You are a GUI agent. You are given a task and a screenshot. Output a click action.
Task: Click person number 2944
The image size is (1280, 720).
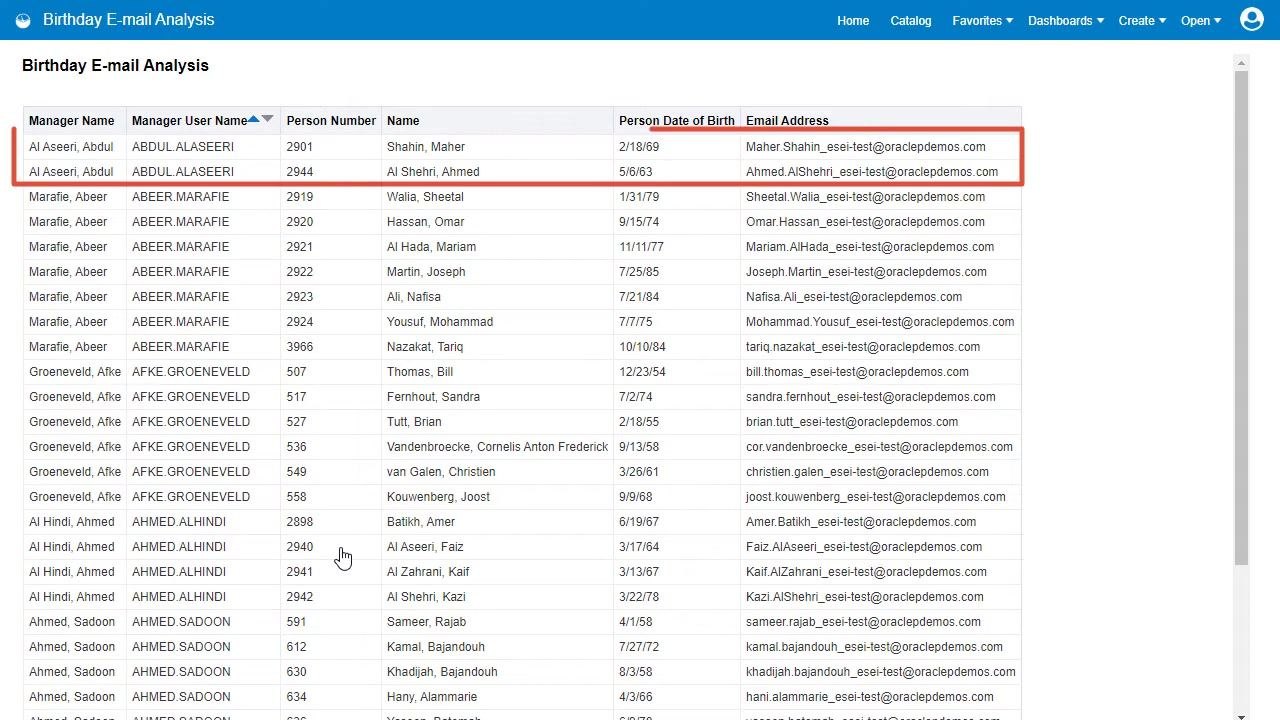pyautogui.click(x=300, y=172)
